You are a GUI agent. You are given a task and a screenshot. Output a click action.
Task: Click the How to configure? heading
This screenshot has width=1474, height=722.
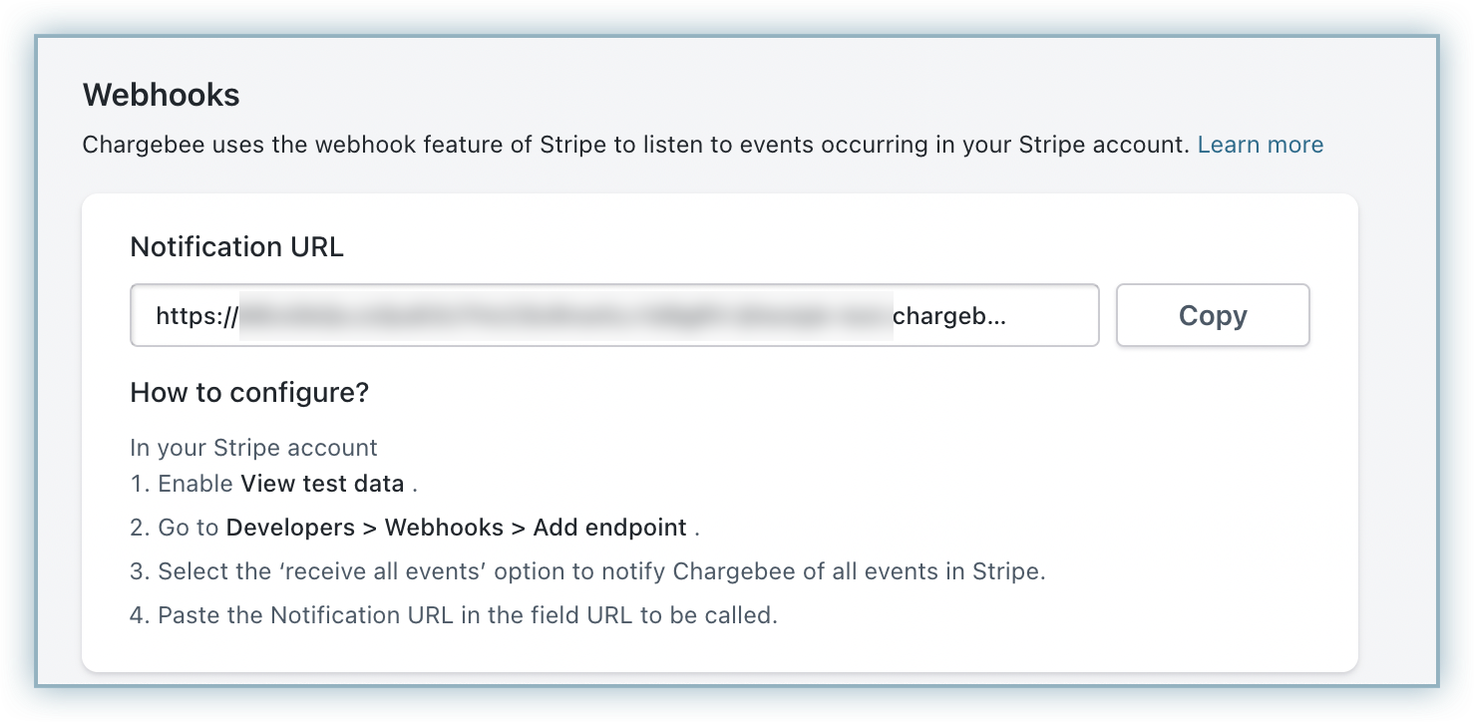(x=249, y=393)
